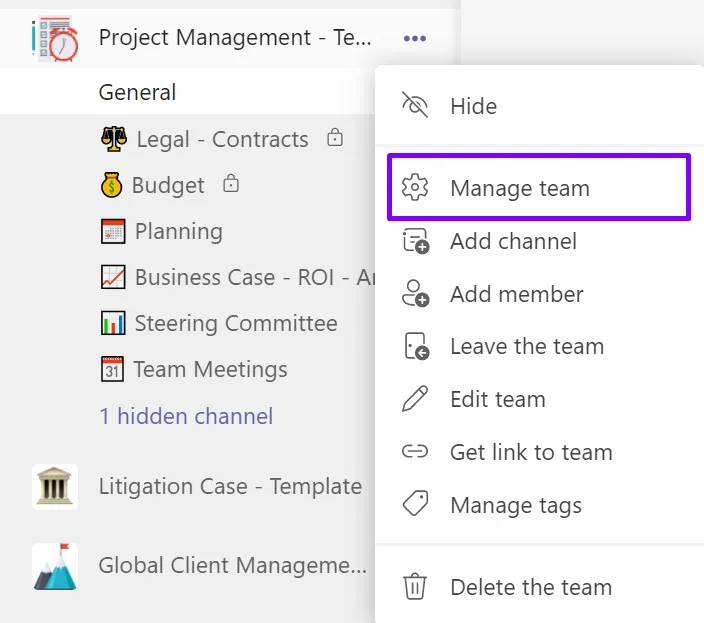The height and width of the screenshot is (623, 704).
Task: Select Get link to team
Action: point(539,452)
